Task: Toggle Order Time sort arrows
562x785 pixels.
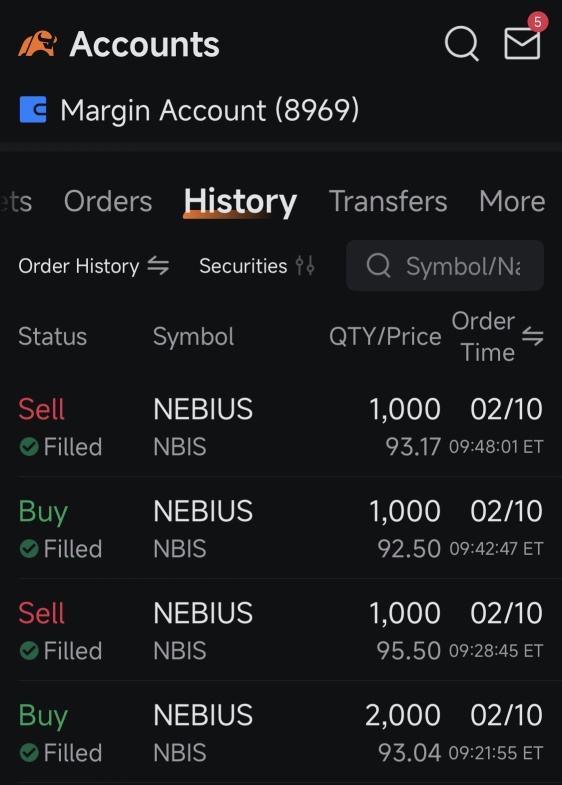Action: [x=532, y=336]
